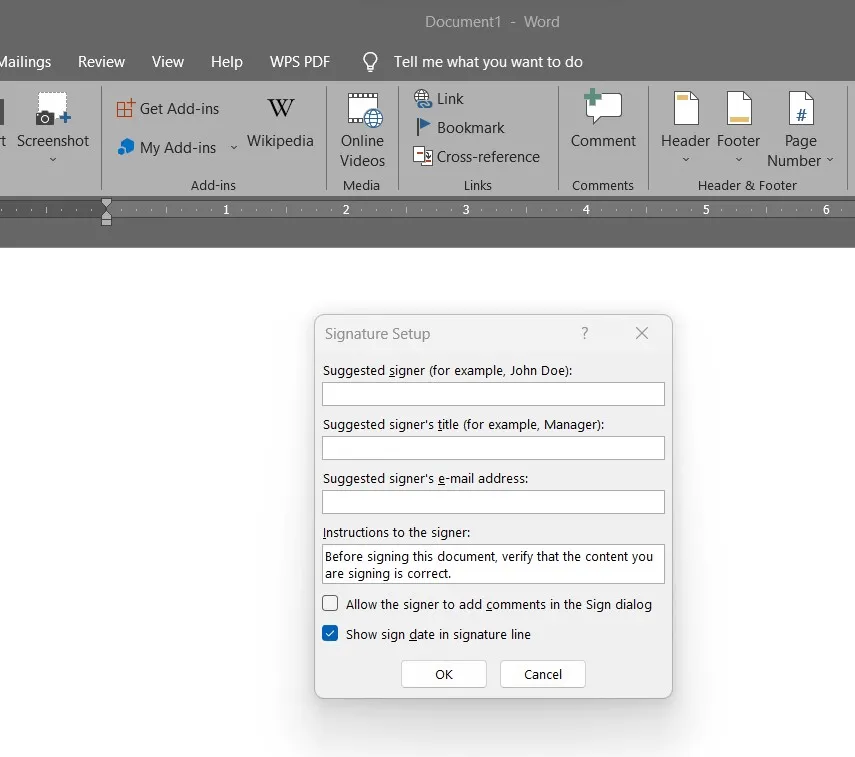Open the Header dropdown
This screenshot has width=855, height=757.
[x=685, y=159]
